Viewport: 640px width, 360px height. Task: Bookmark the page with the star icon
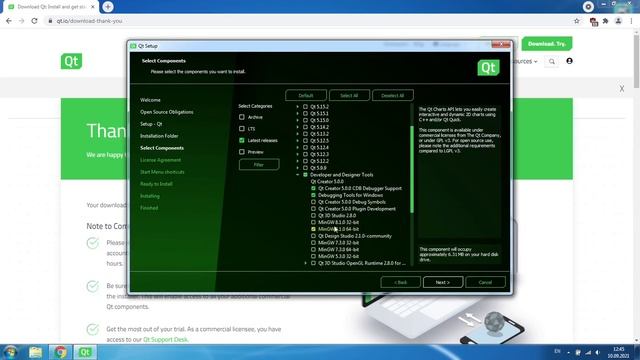[x=577, y=21]
